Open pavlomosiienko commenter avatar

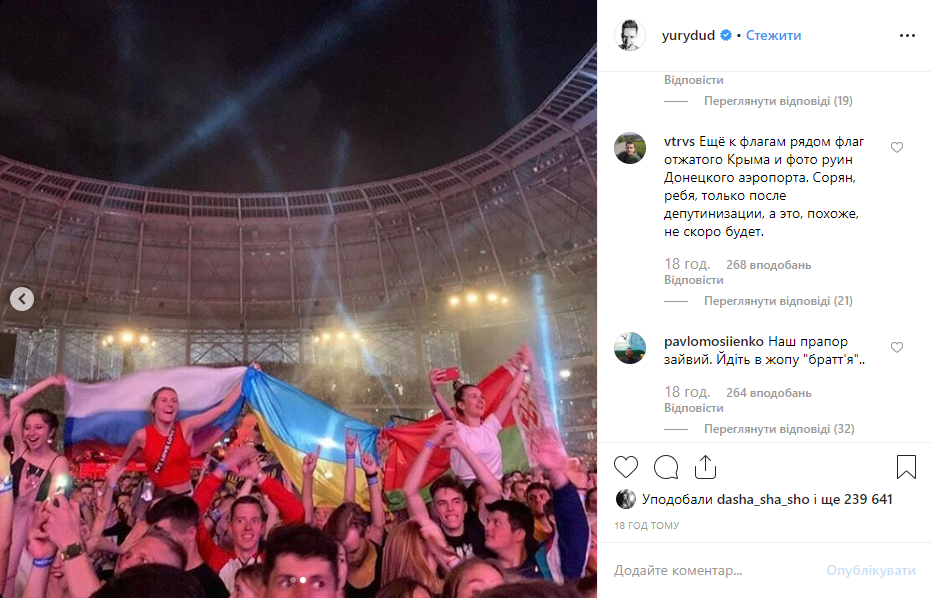pyautogui.click(x=629, y=348)
